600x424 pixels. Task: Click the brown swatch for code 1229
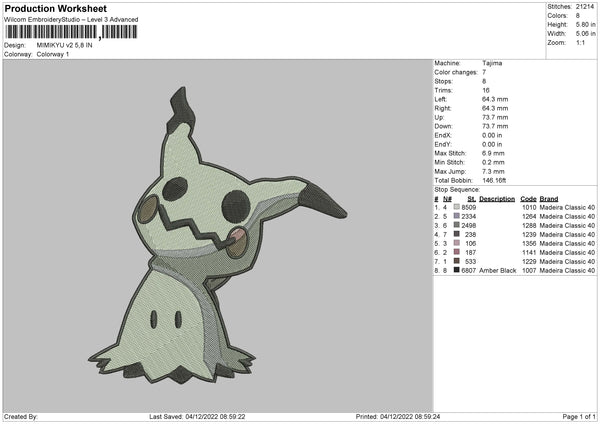pos(457,261)
